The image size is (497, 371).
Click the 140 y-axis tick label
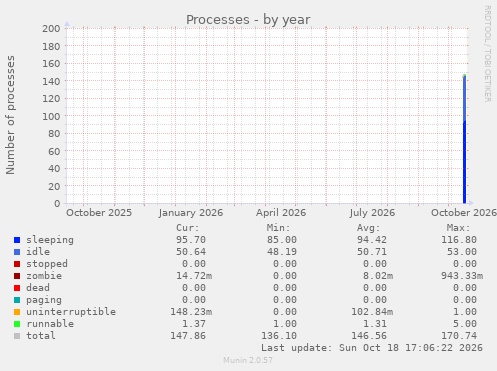pos(51,81)
